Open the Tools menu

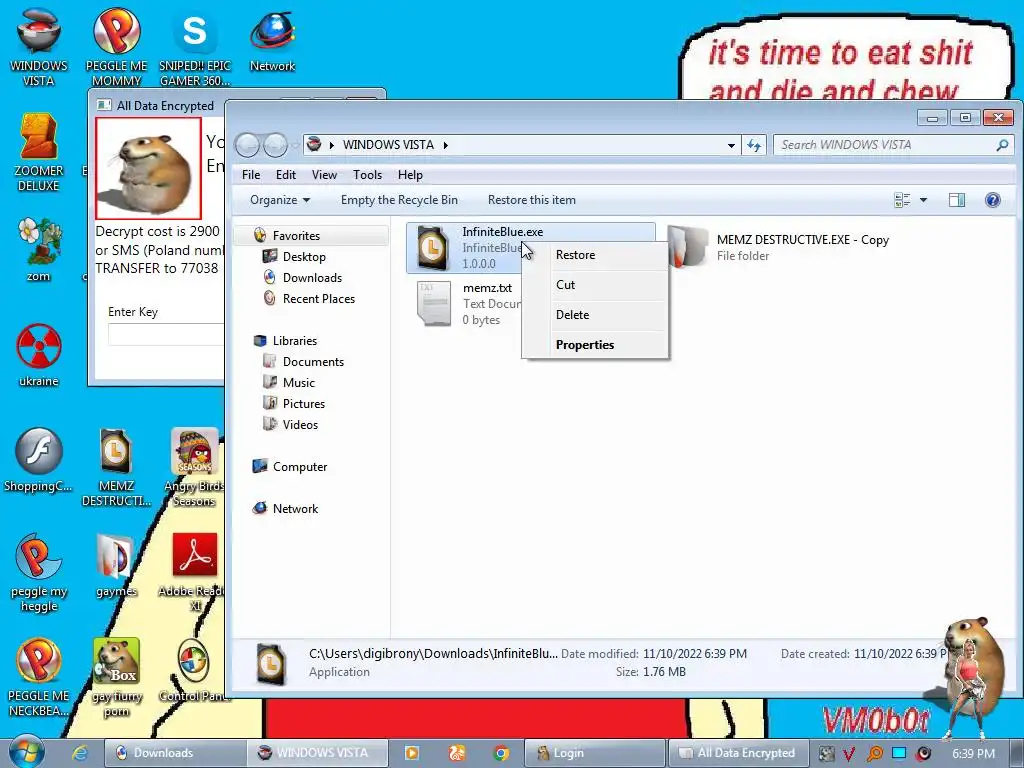(x=367, y=175)
